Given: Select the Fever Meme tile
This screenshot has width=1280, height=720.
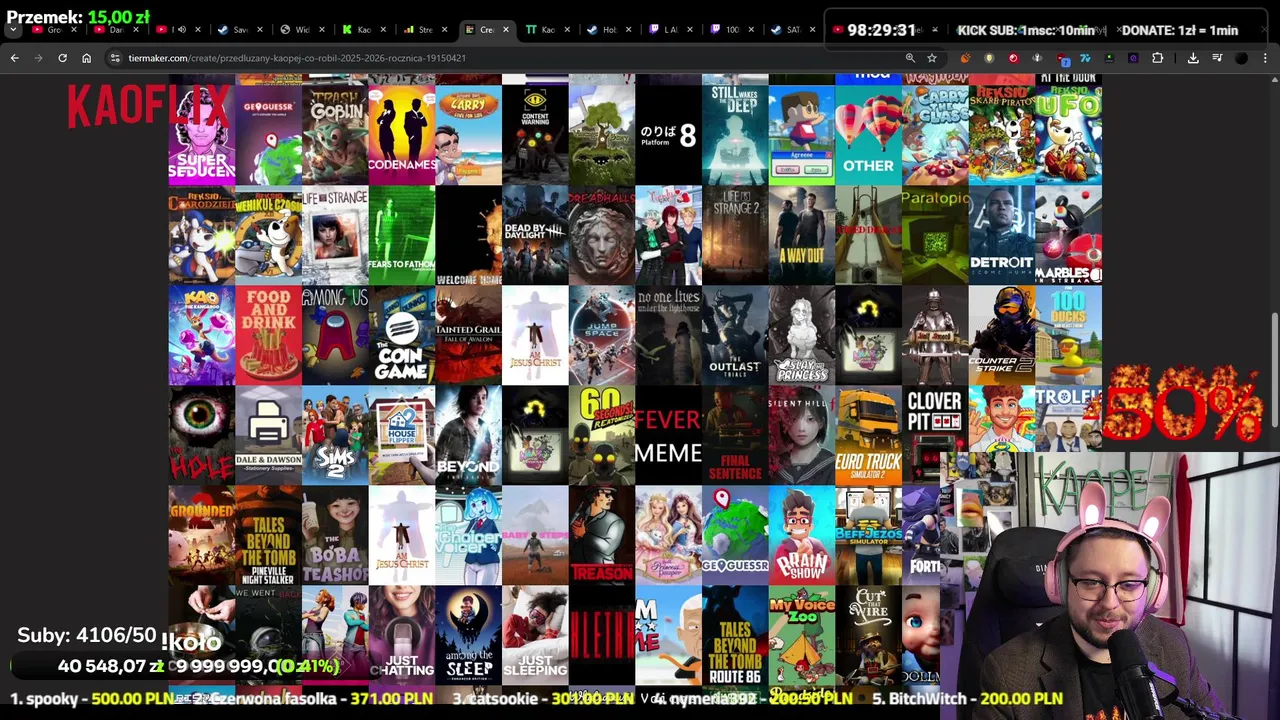Looking at the screenshot, I should [668, 435].
